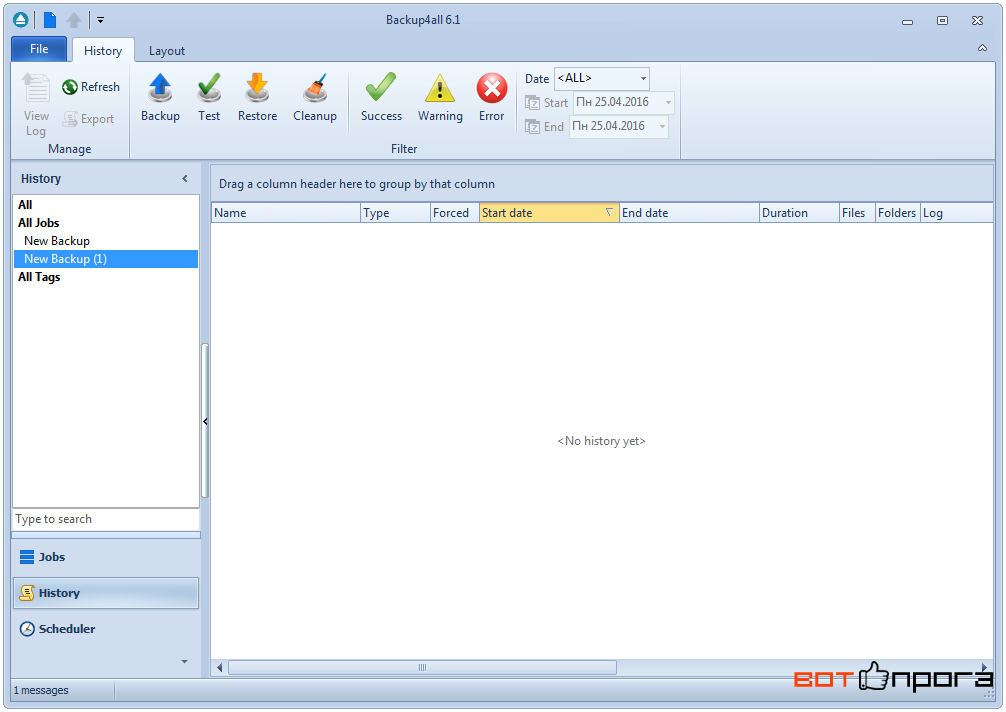Open the History view

[106, 593]
